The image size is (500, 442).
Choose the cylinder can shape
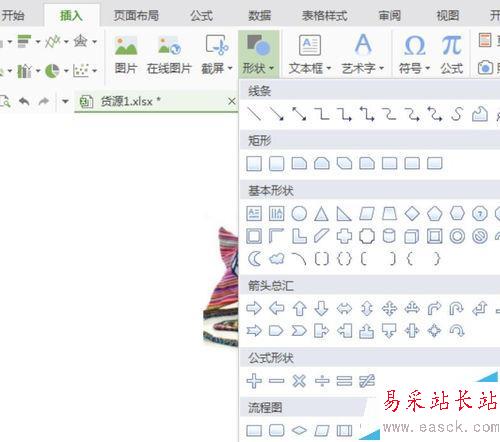pos(389,236)
